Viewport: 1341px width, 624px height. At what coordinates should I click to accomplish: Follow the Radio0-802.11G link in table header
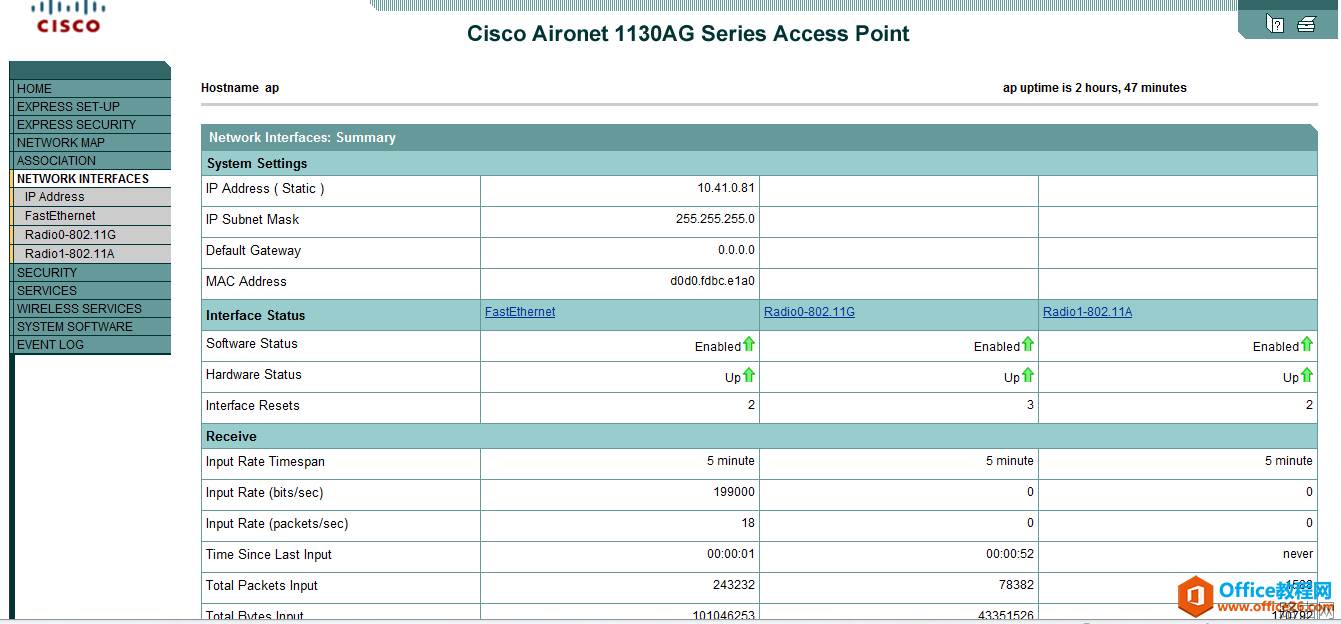[x=809, y=312]
